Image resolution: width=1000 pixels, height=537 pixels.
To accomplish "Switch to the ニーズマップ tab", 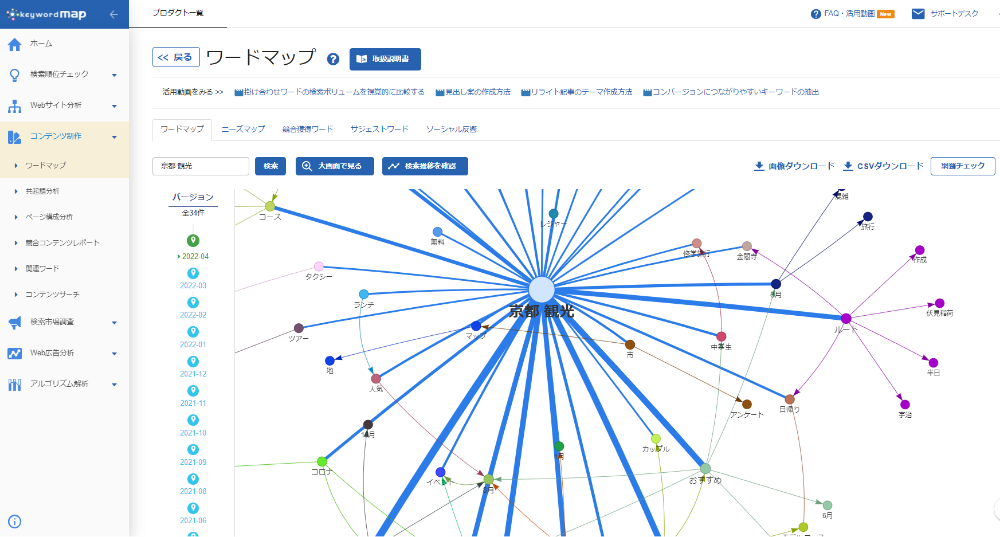I will point(243,129).
